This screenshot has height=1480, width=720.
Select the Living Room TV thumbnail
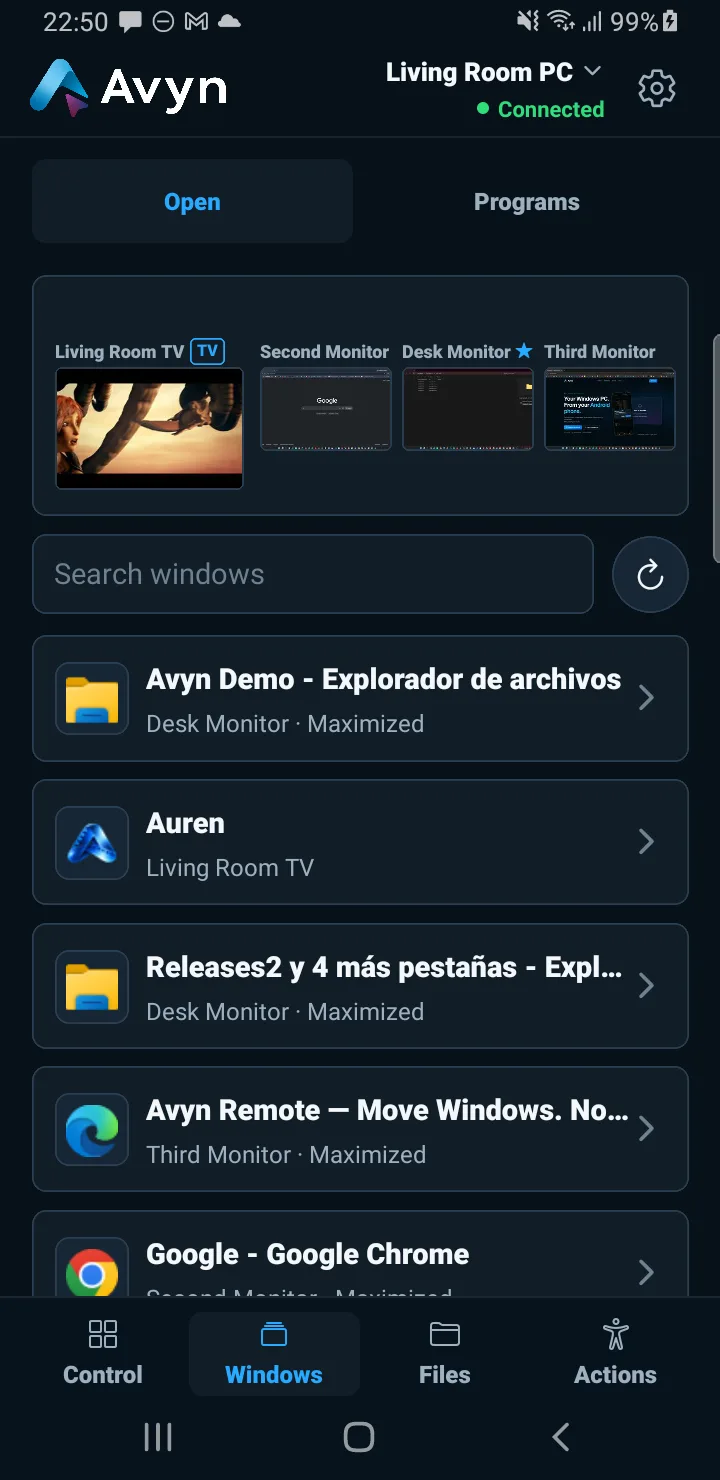(x=149, y=428)
